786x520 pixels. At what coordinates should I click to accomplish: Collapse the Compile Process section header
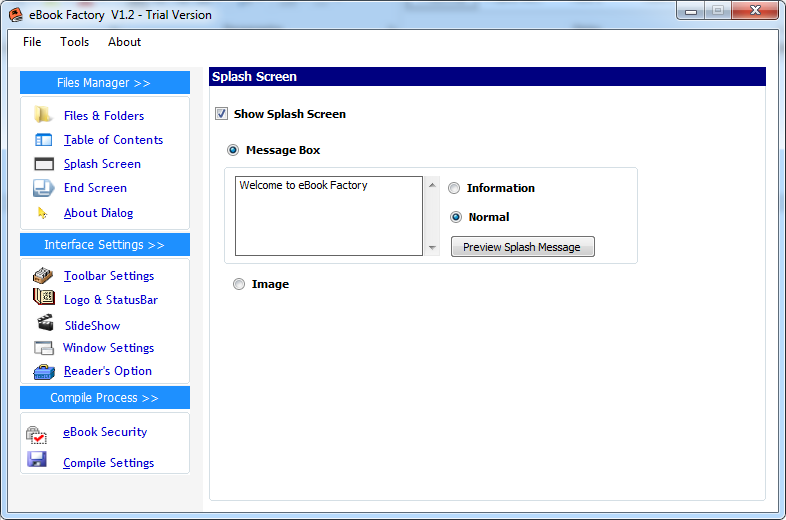point(105,398)
